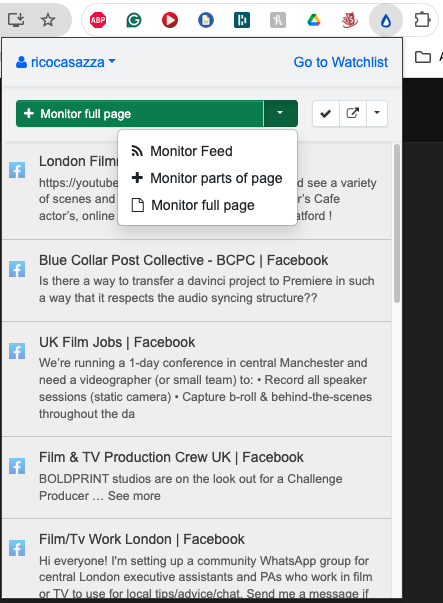443x603 pixels.
Task: Click the BOLDPRINT studios snippet text
Action: (x=190, y=487)
